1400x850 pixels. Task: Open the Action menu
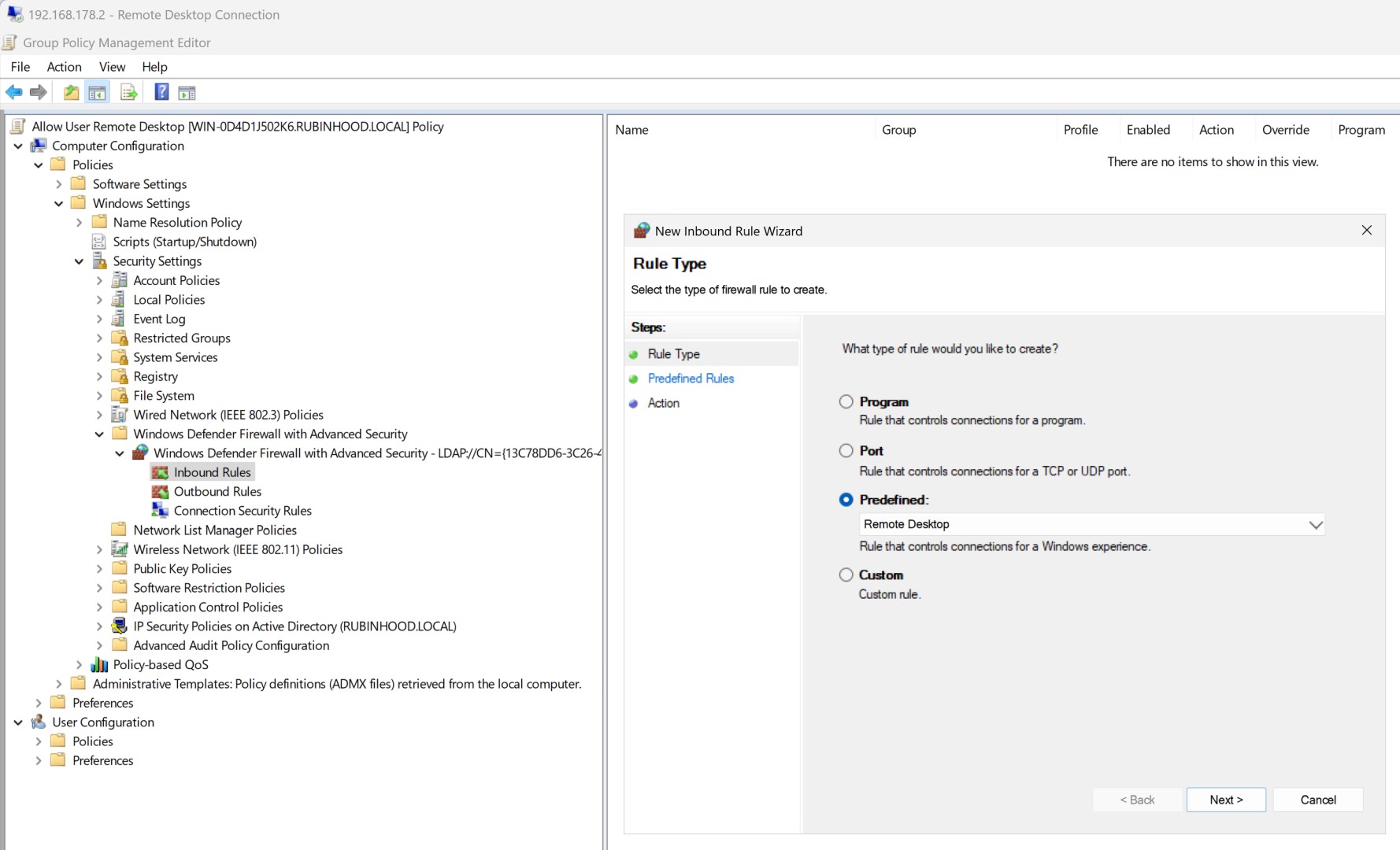(64, 67)
